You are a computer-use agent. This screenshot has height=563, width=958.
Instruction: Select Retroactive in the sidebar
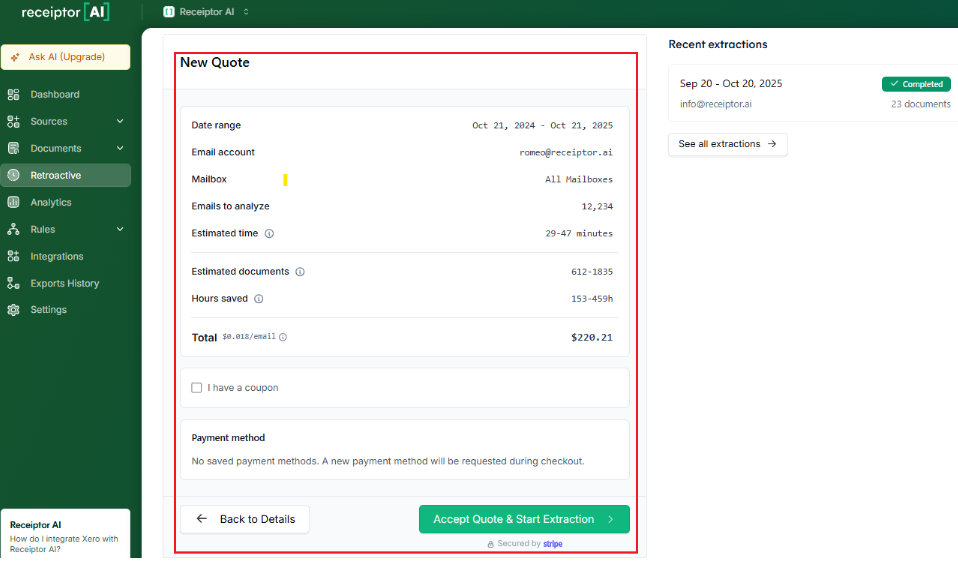point(65,175)
